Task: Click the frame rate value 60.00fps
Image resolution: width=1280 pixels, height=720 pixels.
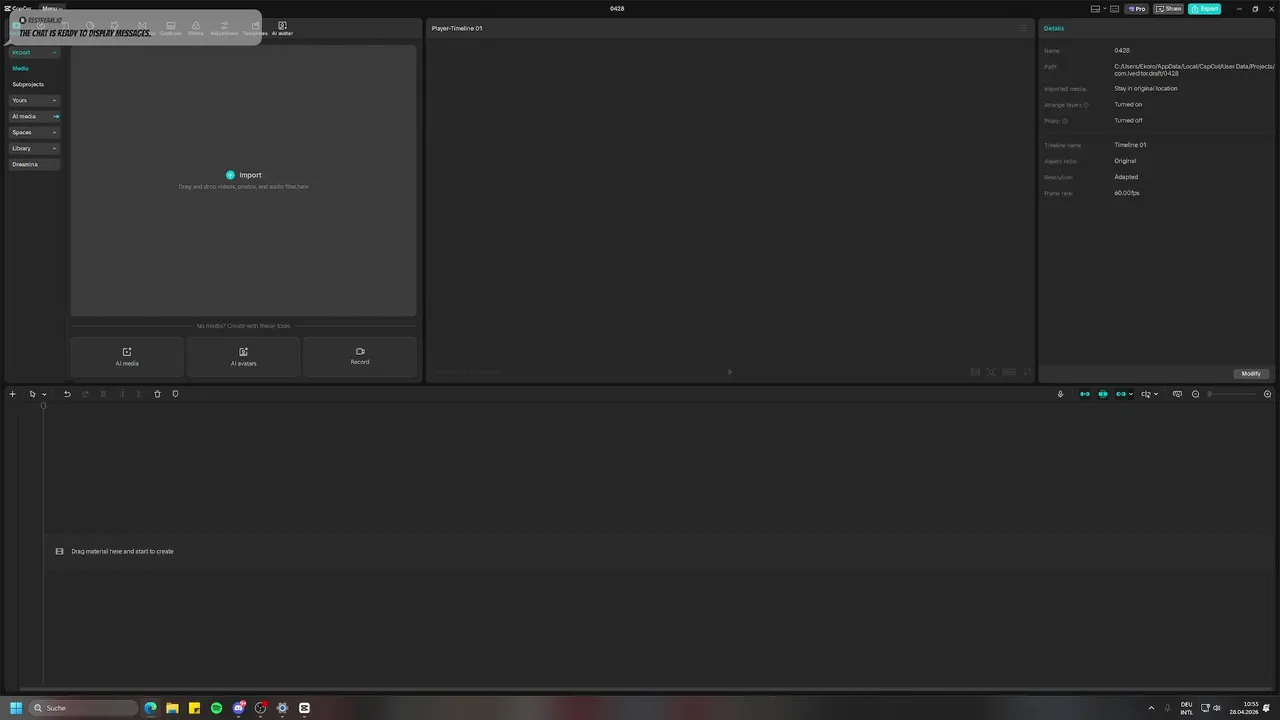Action: tap(1127, 193)
